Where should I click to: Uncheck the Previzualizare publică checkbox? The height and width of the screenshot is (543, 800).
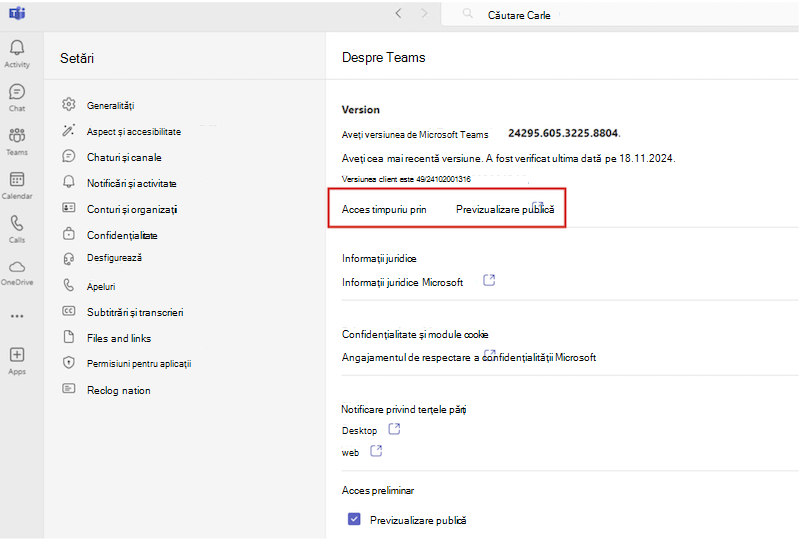(x=354, y=519)
